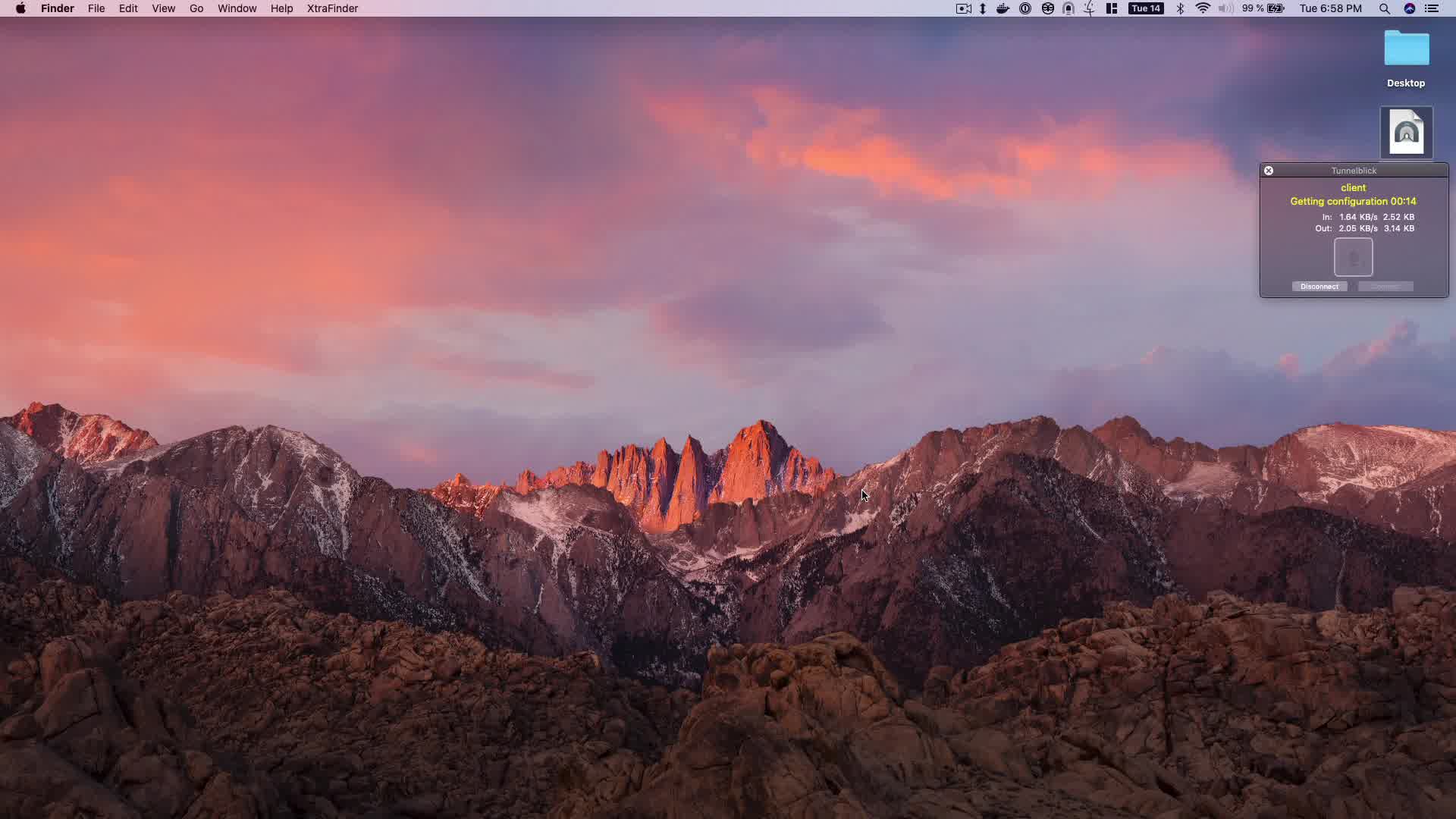Click the 1Password menu bar icon
This screenshot has width=1456, height=819.
(1025, 8)
